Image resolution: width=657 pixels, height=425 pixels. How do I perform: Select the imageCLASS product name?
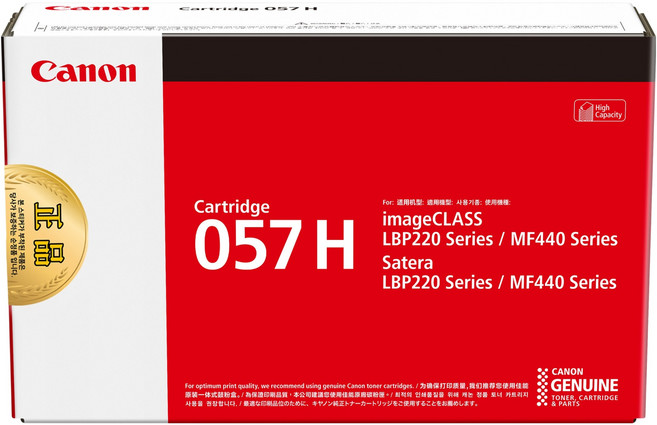[433, 217]
